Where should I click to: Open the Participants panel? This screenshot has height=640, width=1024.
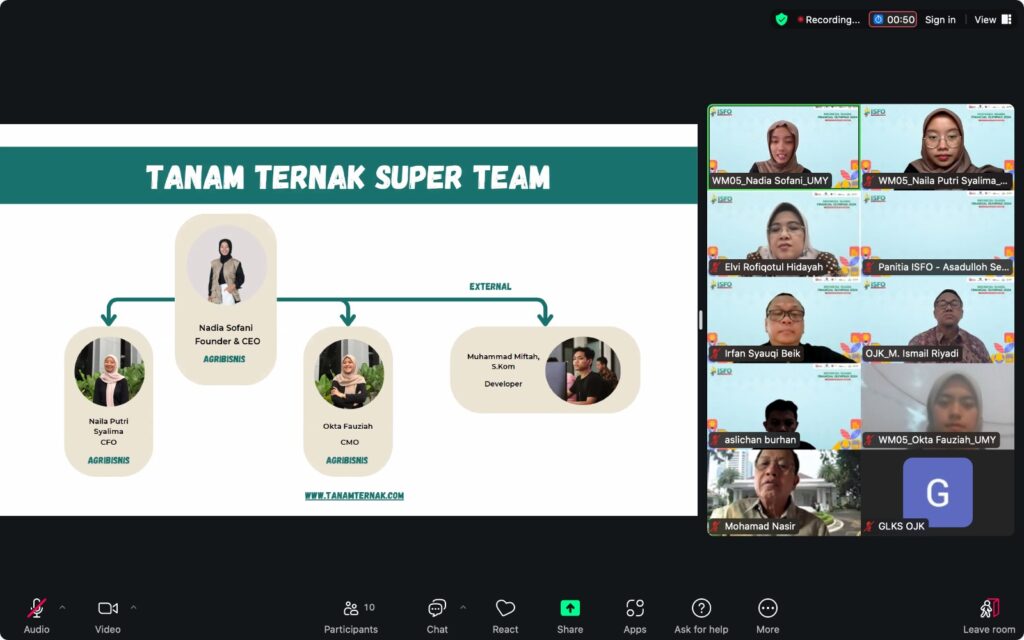(351, 615)
